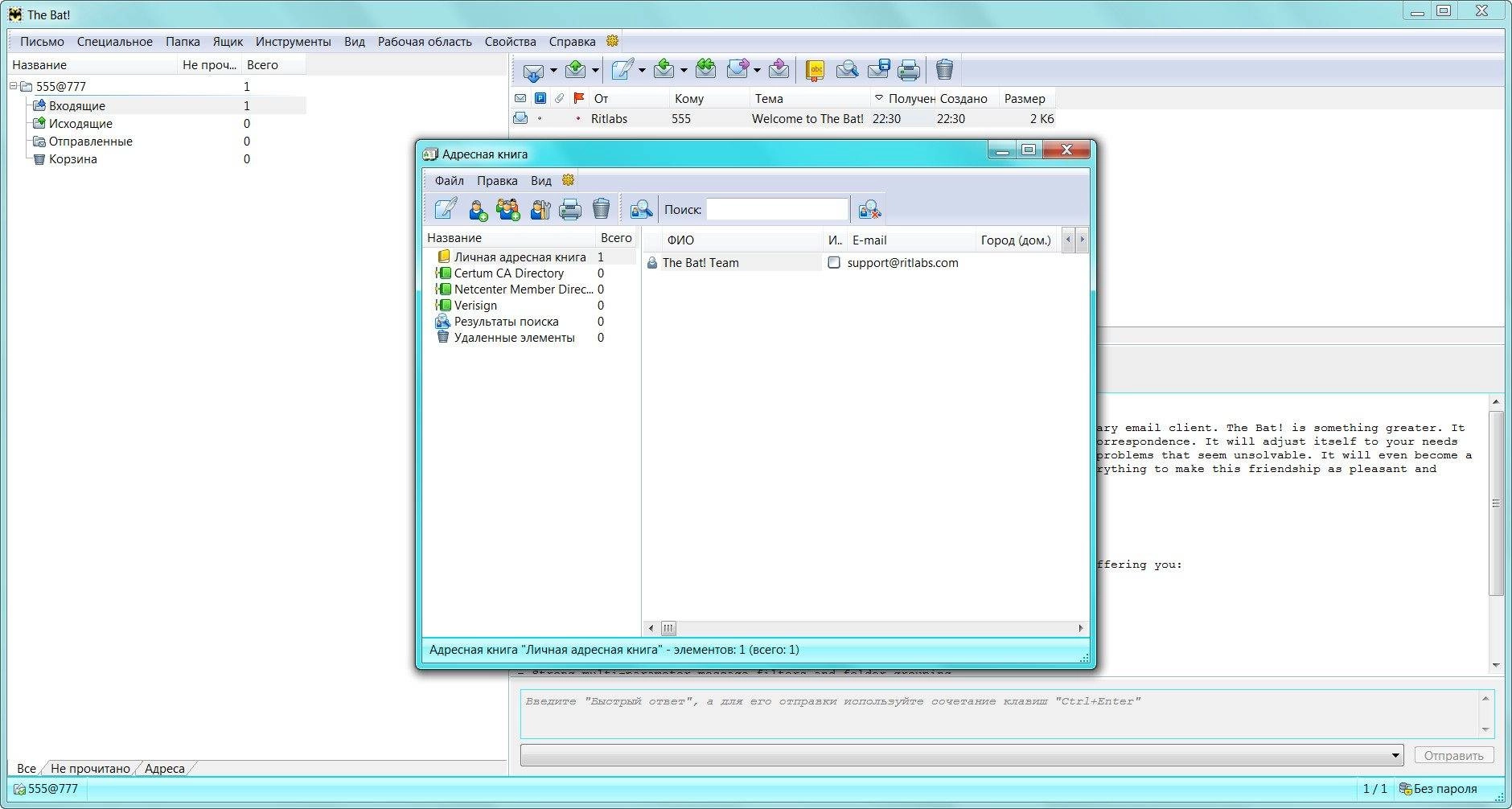Create a new message with the quill icon
This screenshot has height=809, width=1512.
tap(622, 70)
